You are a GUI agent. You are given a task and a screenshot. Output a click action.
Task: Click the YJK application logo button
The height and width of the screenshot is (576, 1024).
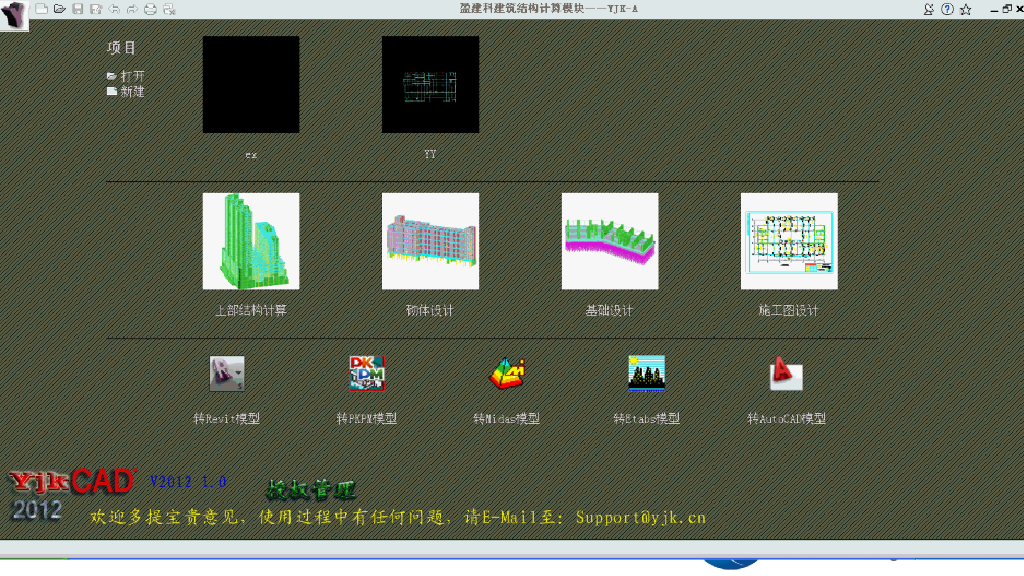(x=14, y=14)
